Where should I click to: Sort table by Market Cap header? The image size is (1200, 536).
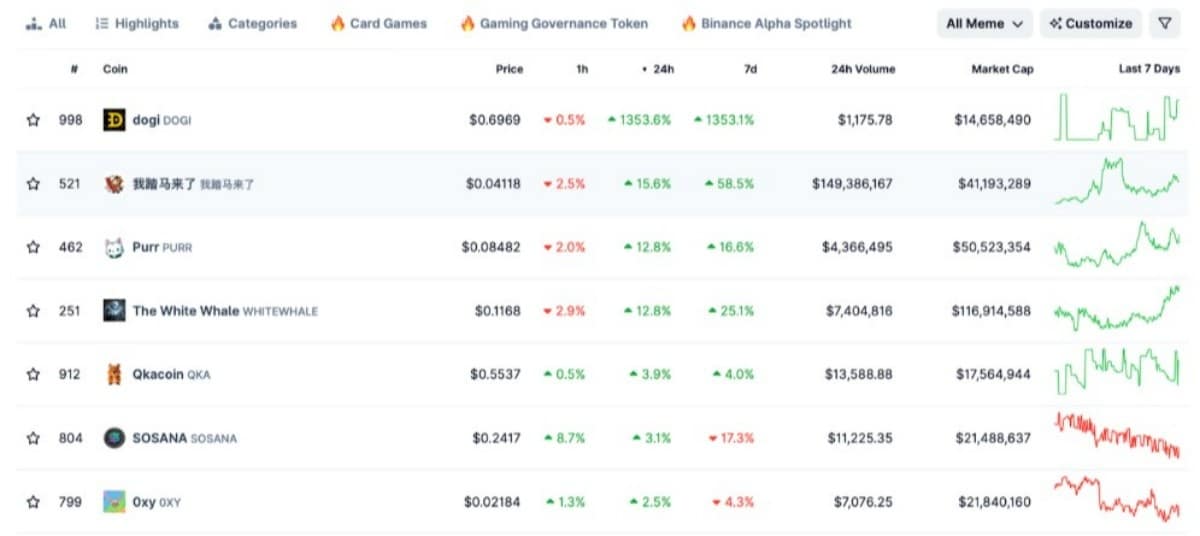point(1002,69)
